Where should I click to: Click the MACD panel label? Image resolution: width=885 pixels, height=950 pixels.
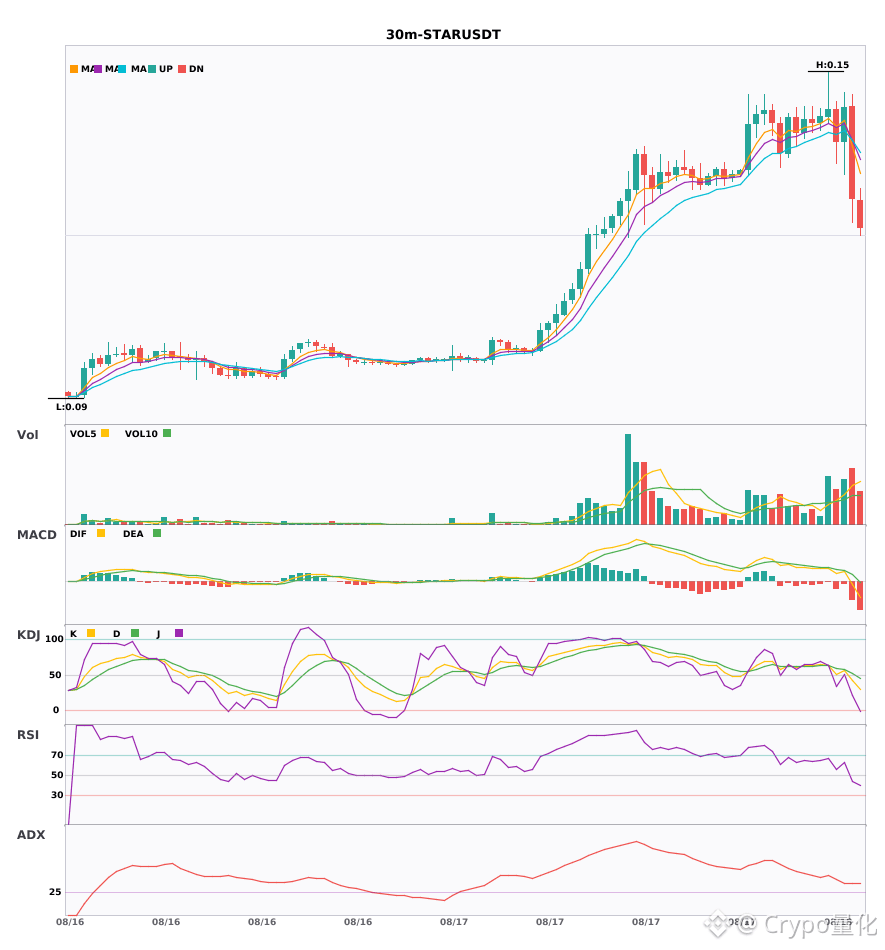pyautogui.click(x=36, y=535)
